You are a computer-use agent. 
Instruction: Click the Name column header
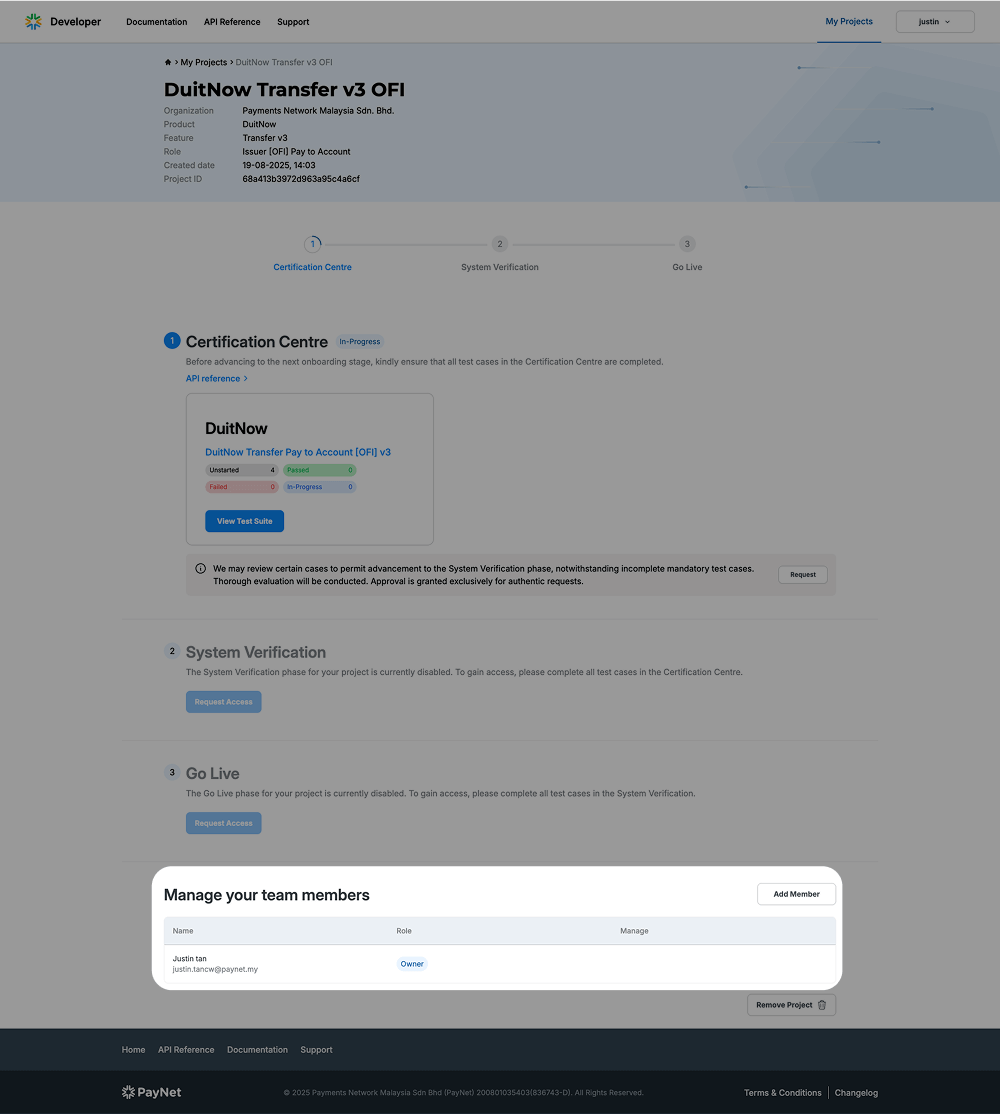183,931
